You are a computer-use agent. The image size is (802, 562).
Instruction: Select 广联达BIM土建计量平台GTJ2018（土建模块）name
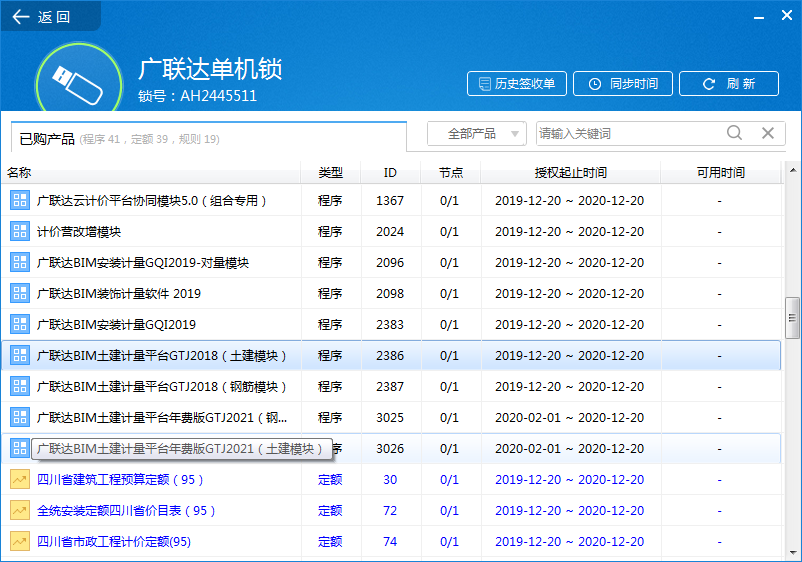[x=162, y=355]
